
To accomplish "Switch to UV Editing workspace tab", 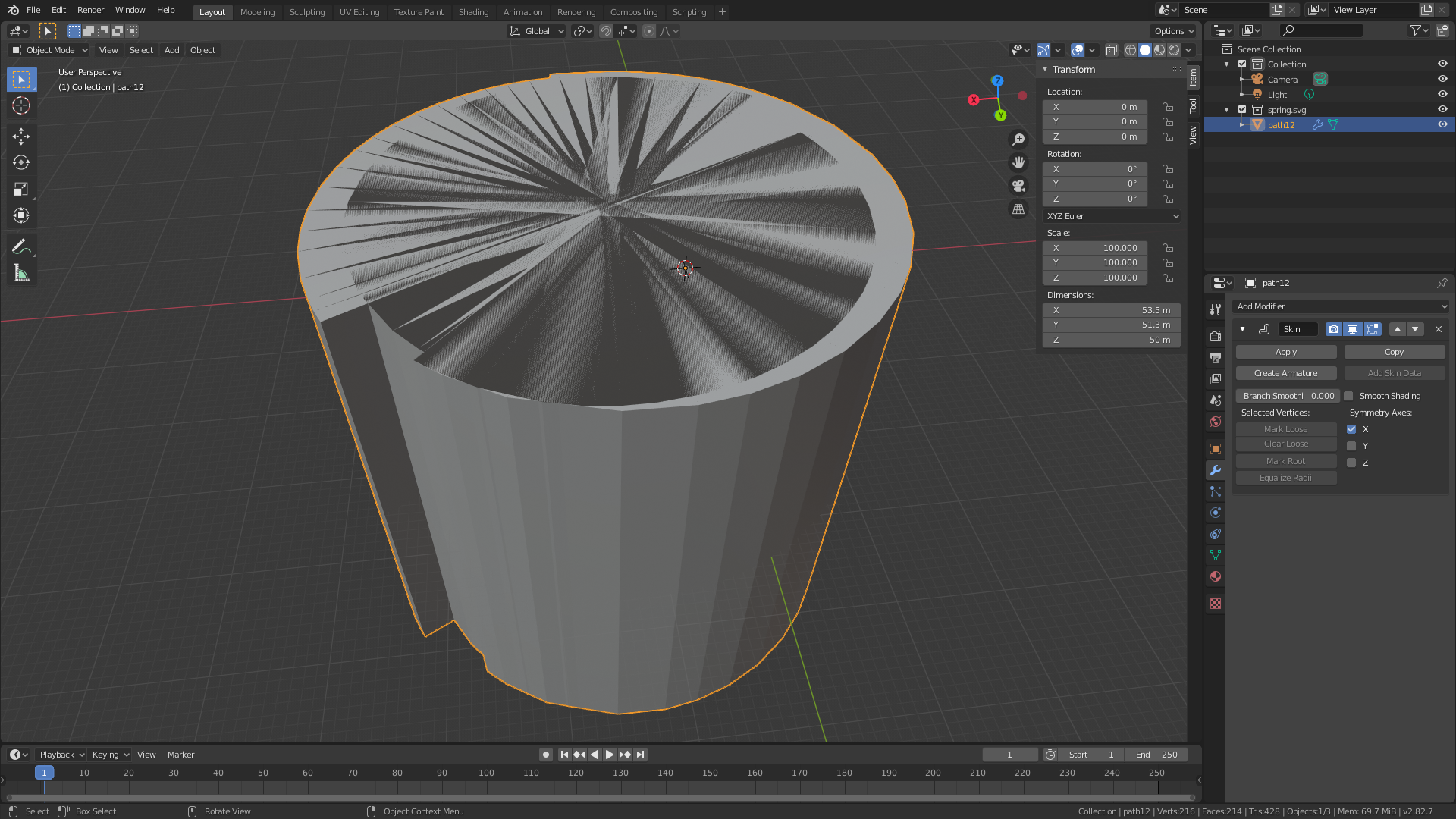I will tap(359, 12).
